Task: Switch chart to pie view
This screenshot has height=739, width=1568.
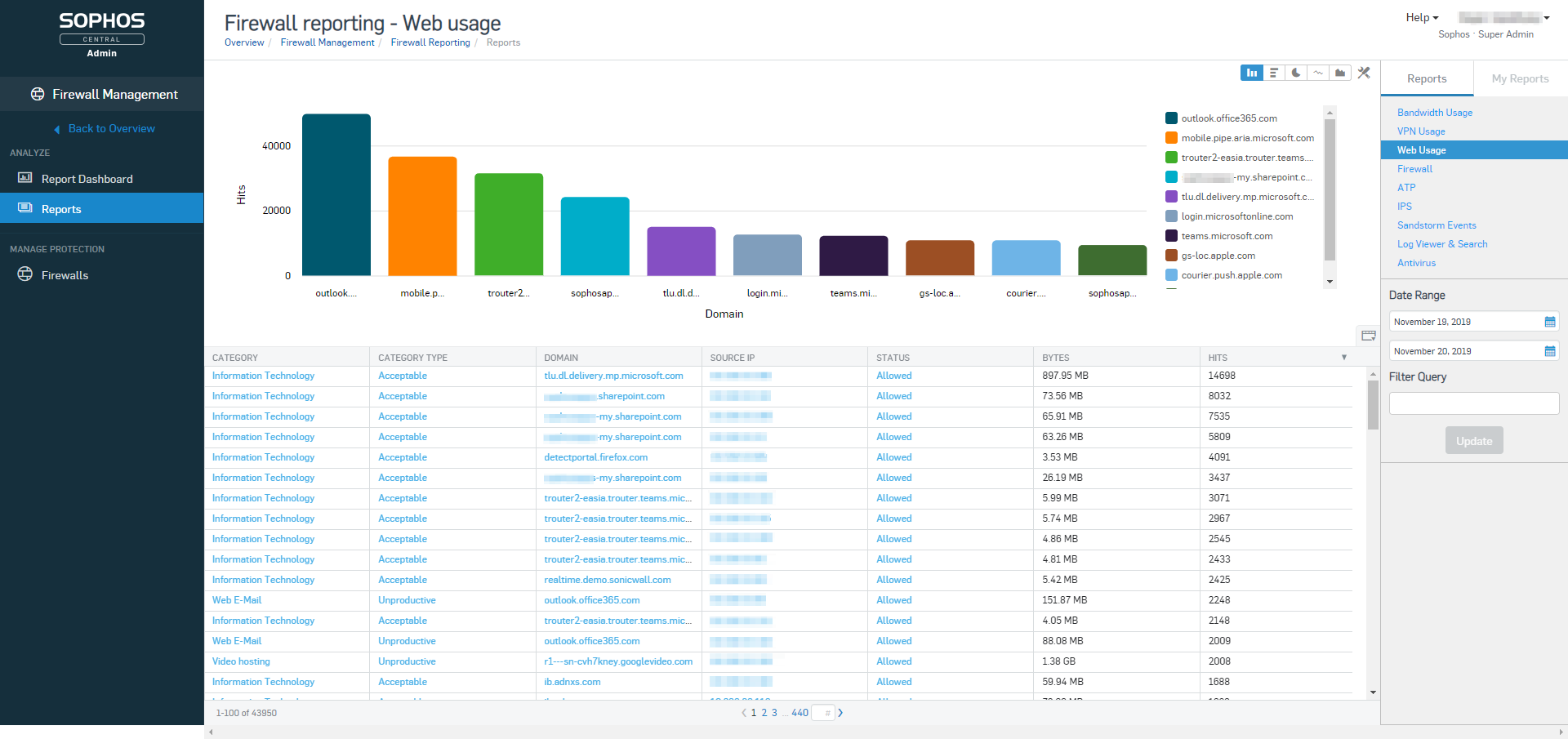Action: tap(1296, 73)
